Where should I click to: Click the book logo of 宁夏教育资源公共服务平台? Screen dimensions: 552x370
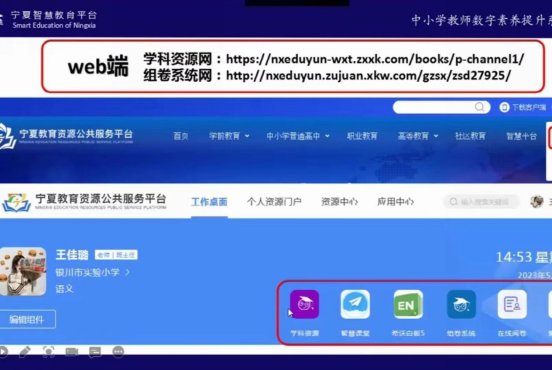click(x=16, y=202)
